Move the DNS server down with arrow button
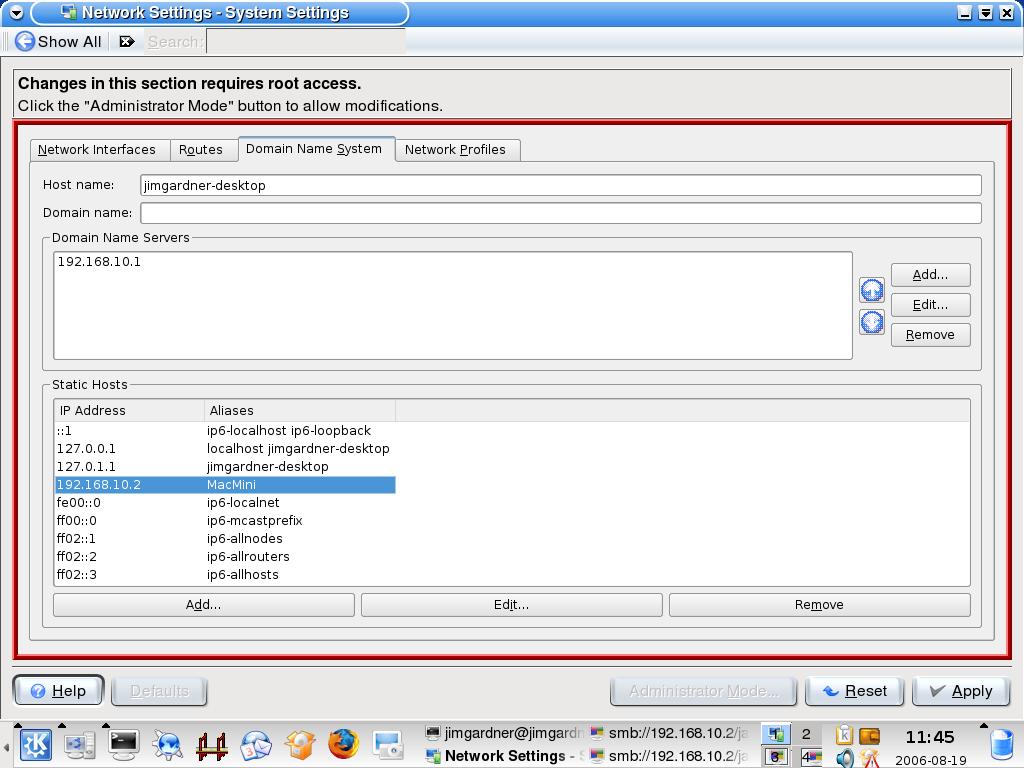The width and height of the screenshot is (1024, 768). (x=872, y=322)
